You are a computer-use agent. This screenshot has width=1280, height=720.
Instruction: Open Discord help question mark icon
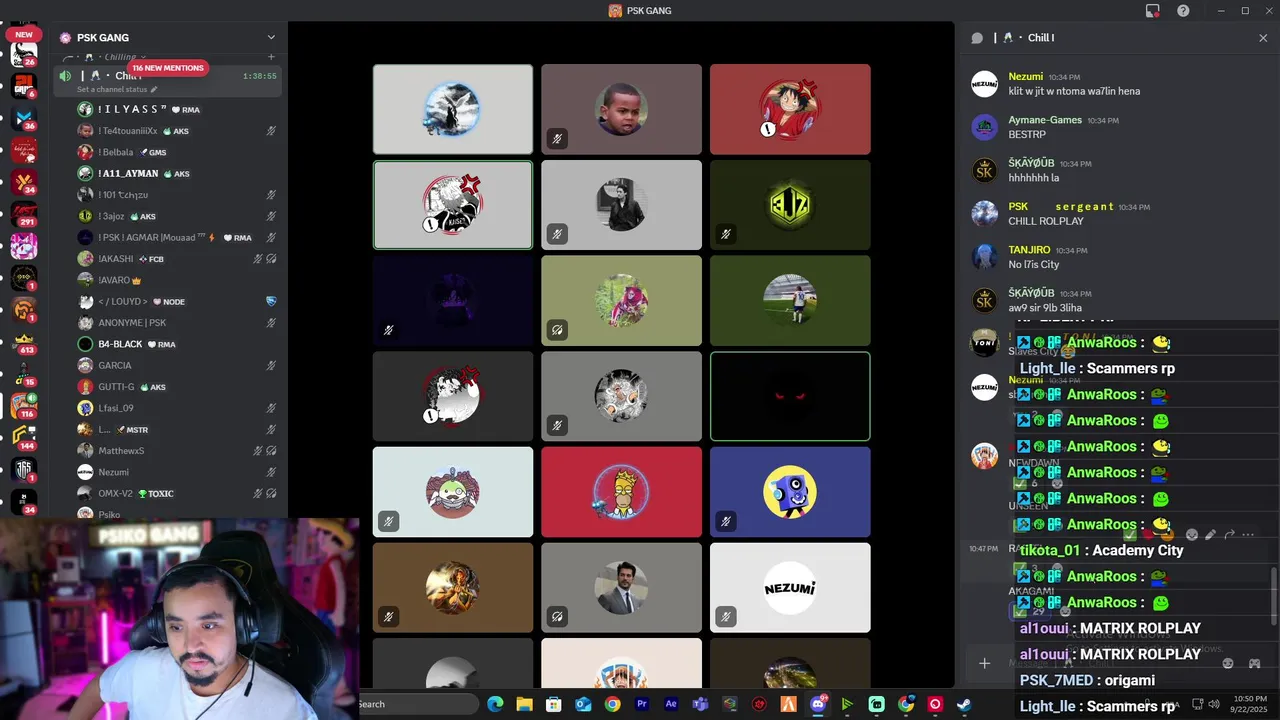tap(1183, 11)
